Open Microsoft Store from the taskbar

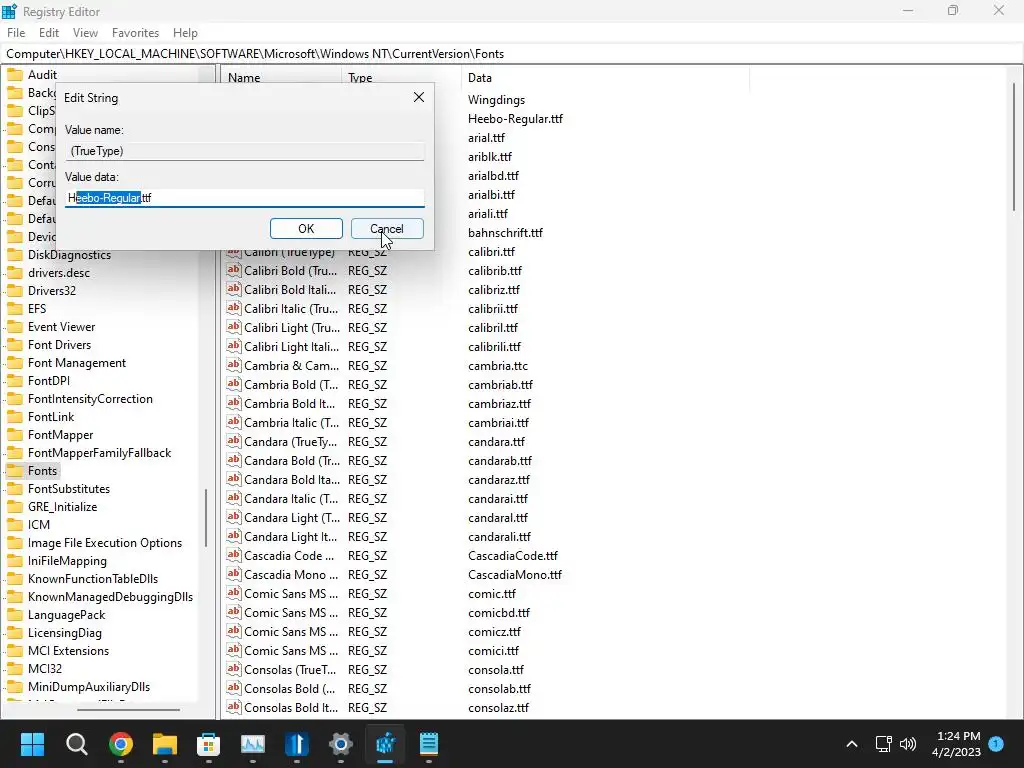click(208, 744)
